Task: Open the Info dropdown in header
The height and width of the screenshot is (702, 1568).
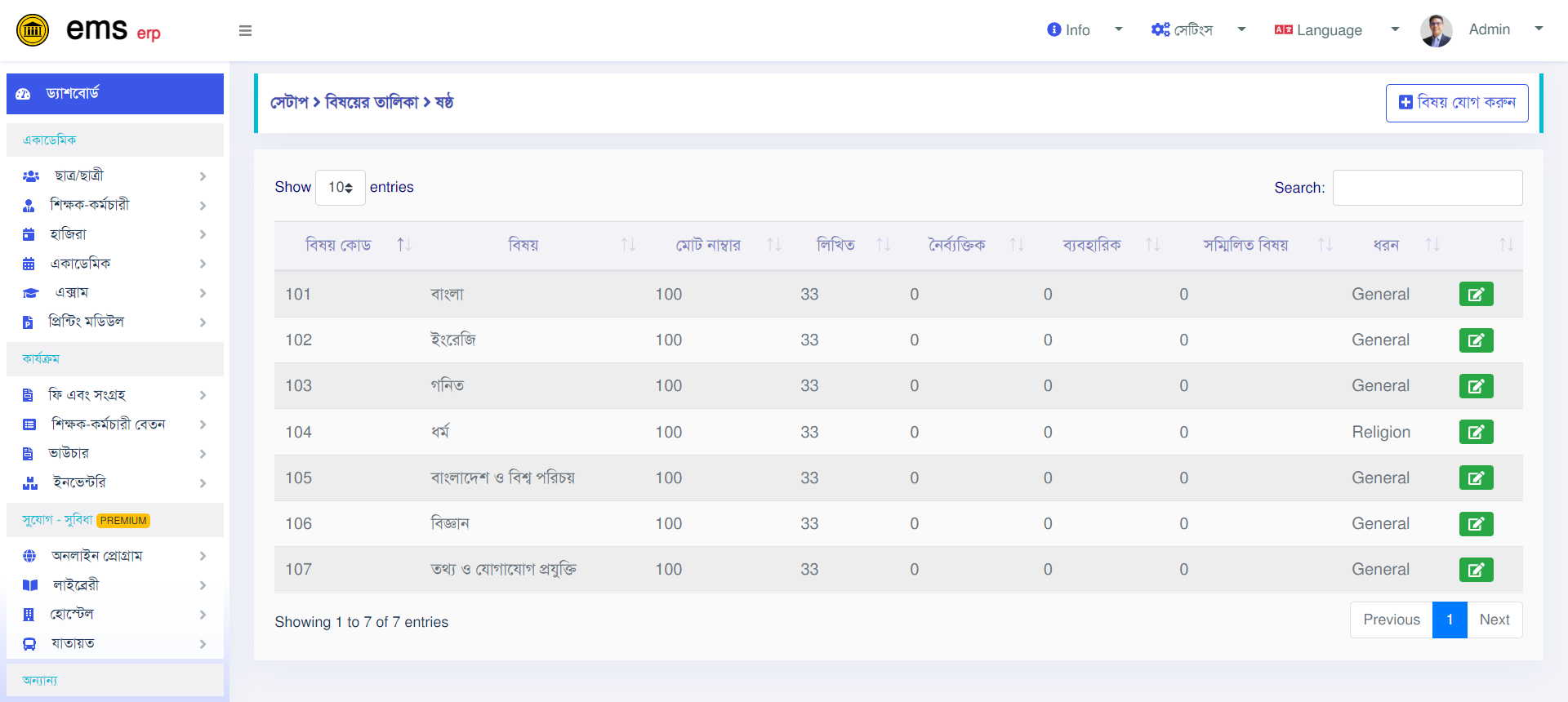Action: [1085, 30]
